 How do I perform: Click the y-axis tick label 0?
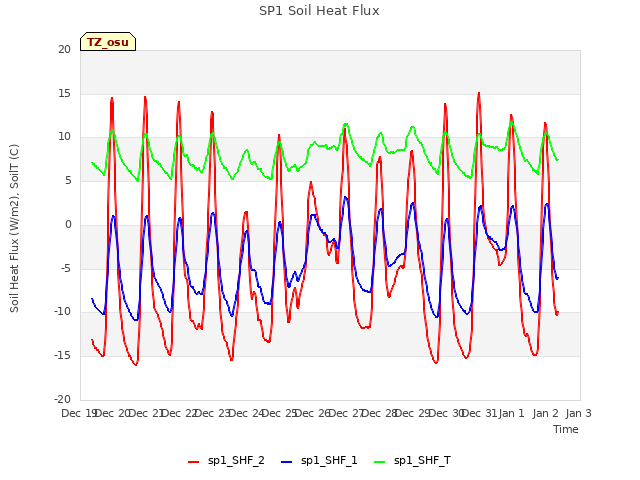point(68,224)
